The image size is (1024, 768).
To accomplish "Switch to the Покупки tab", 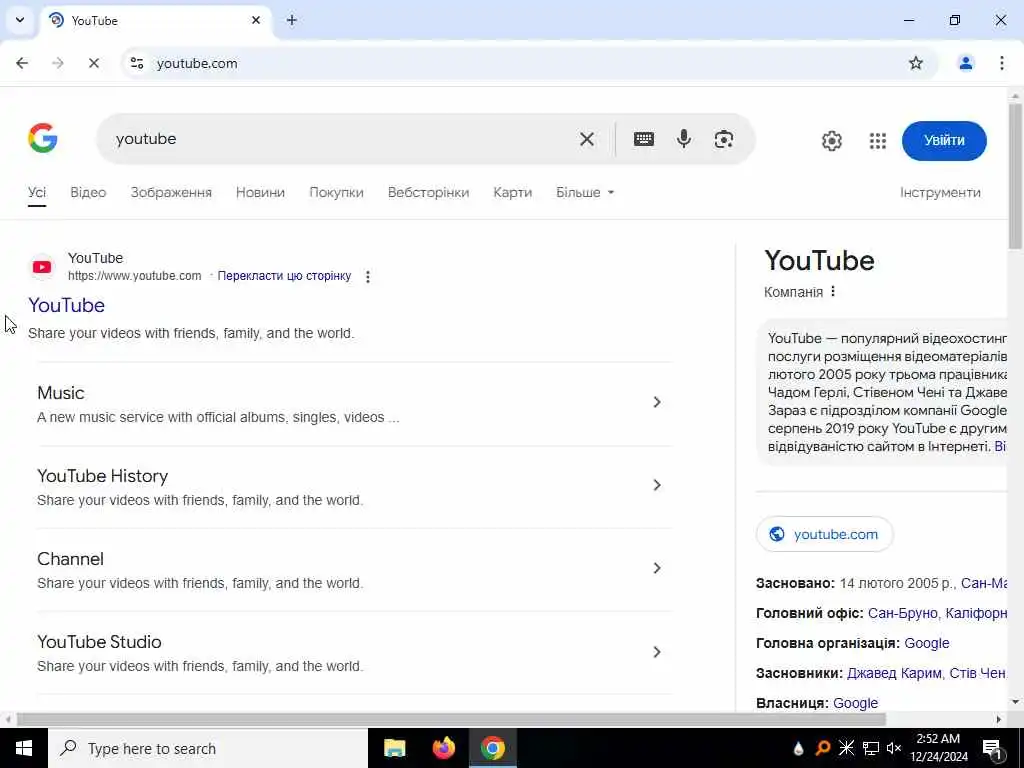I will 336,193.
